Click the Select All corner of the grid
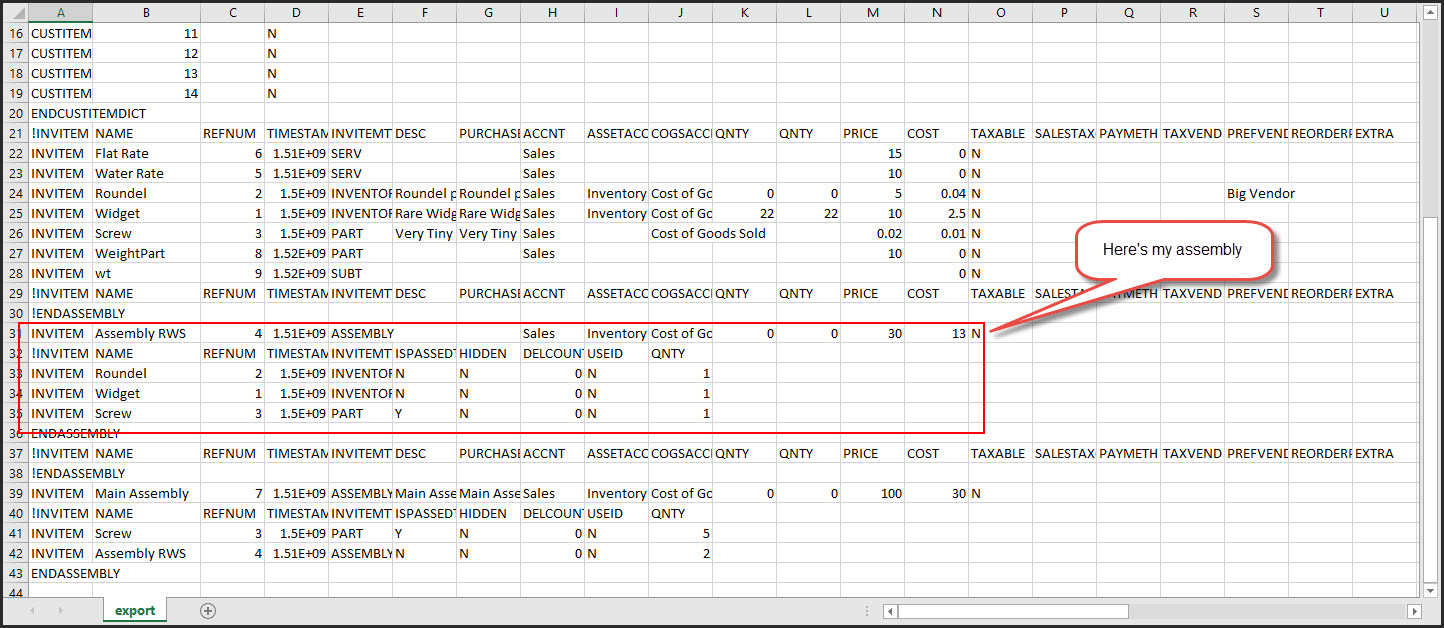 14,12
